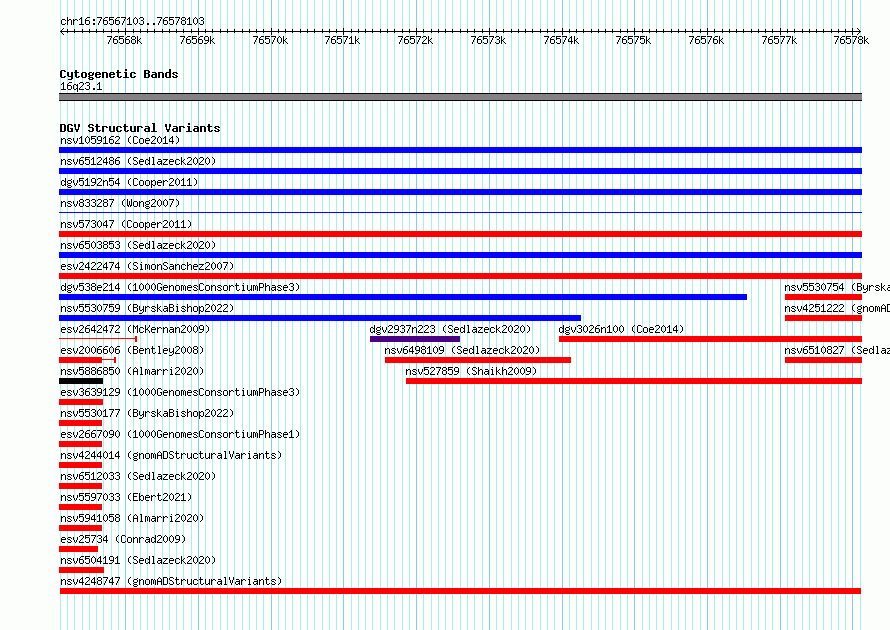890x630 pixels.
Task: Click the 16q23.1 band label
Action: tap(81, 86)
